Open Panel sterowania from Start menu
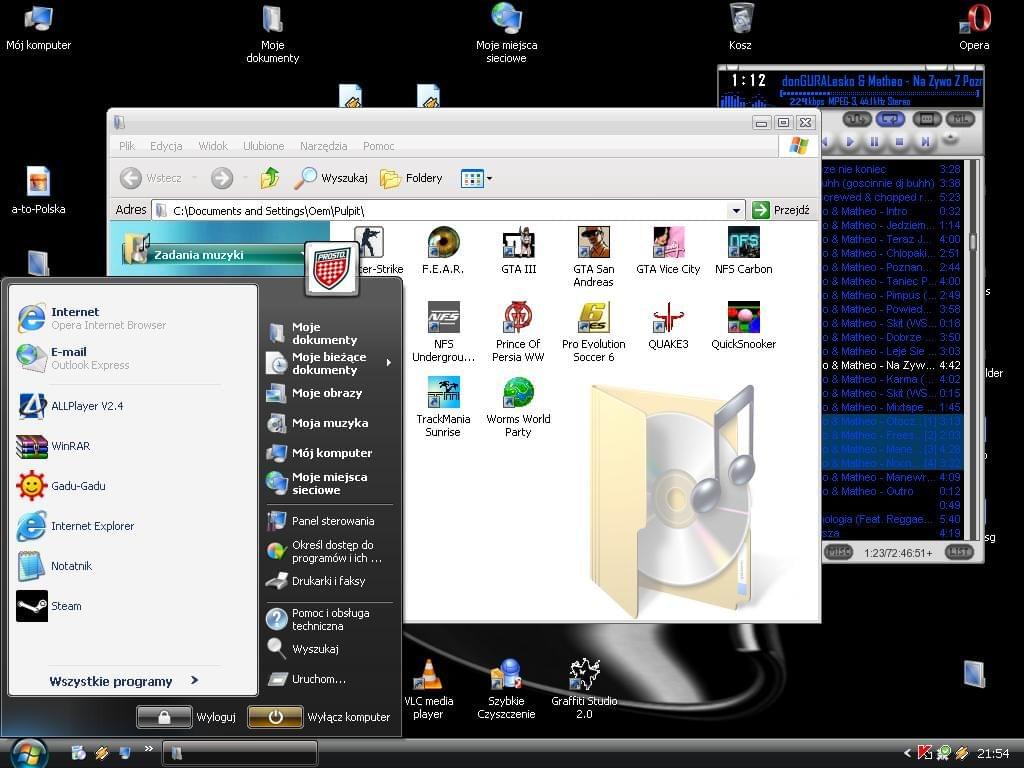The height and width of the screenshot is (768, 1024). pos(321,520)
